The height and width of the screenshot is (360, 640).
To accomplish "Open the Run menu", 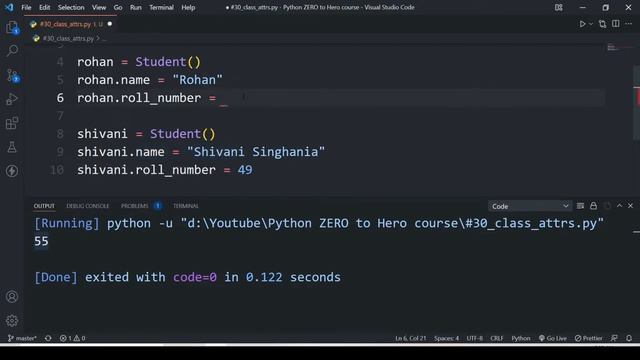I will (x=136, y=7).
